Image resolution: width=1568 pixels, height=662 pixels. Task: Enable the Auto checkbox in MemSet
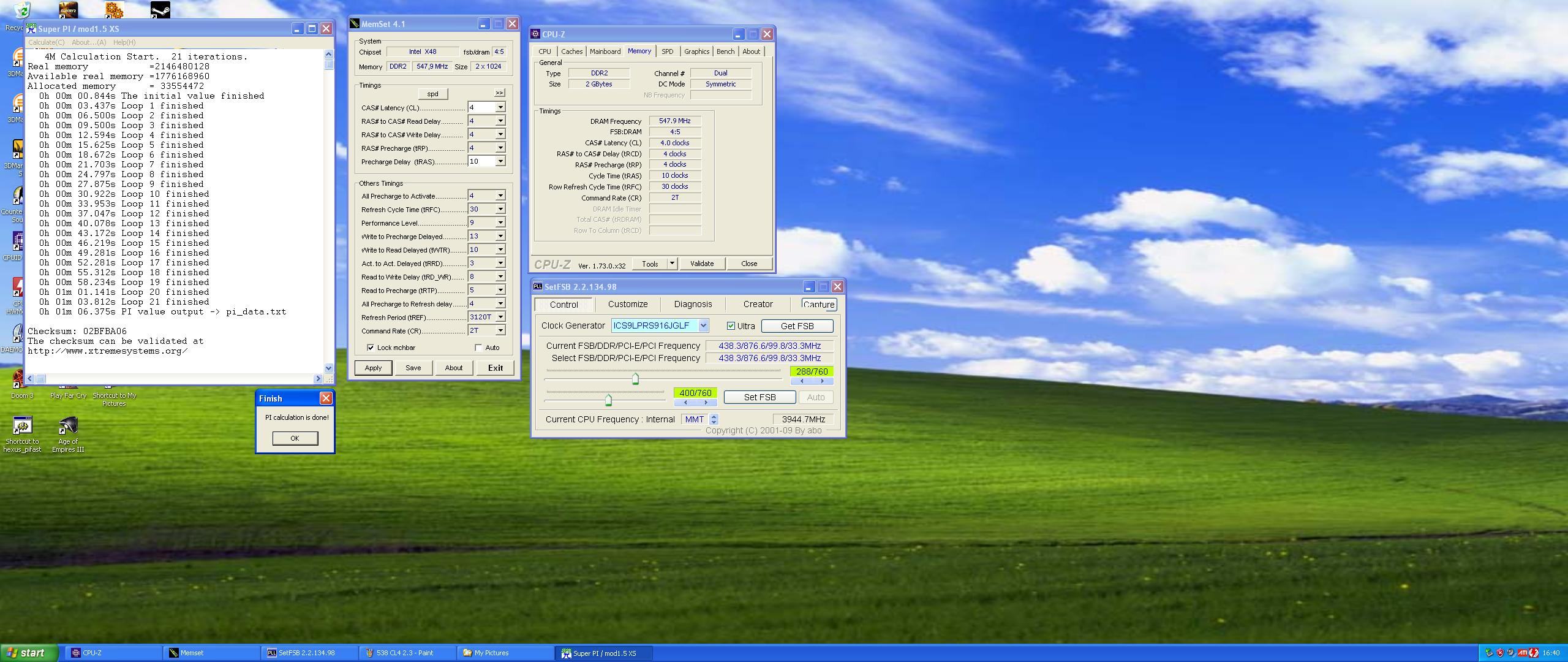[x=478, y=348]
